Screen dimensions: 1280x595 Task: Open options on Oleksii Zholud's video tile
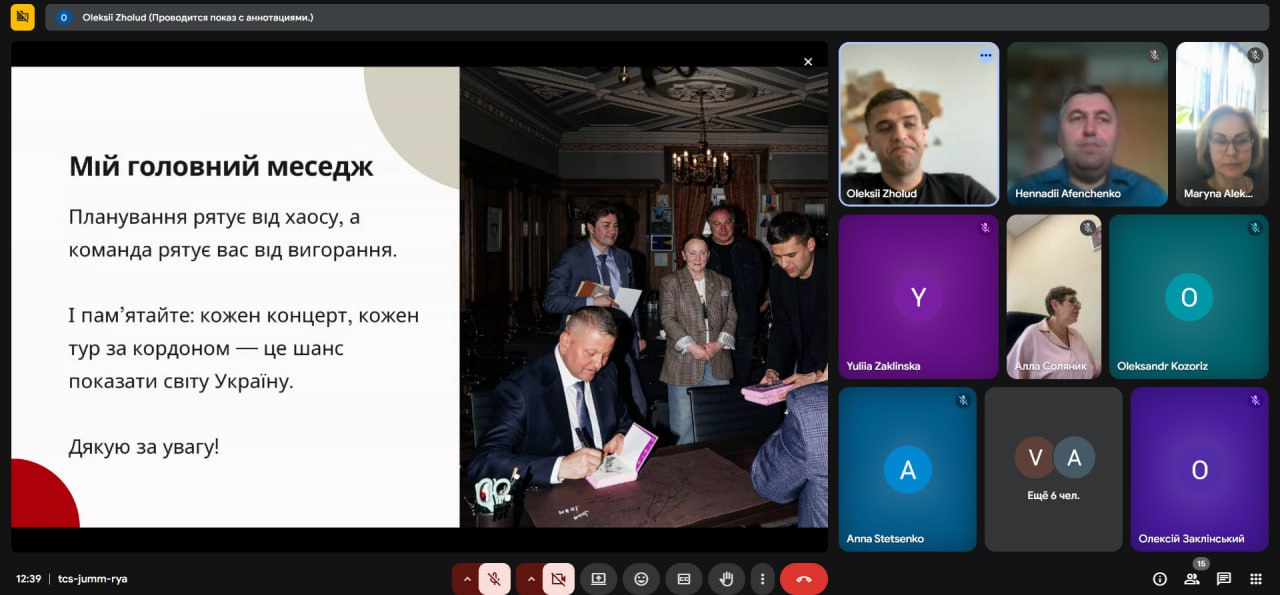(x=985, y=55)
